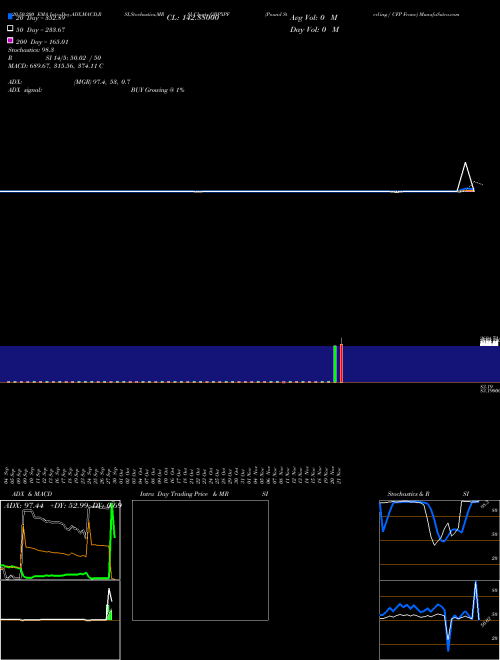This screenshot has height=660, width=500.
Task: Open the ADX & MACD chart panel
Action: 60,540
